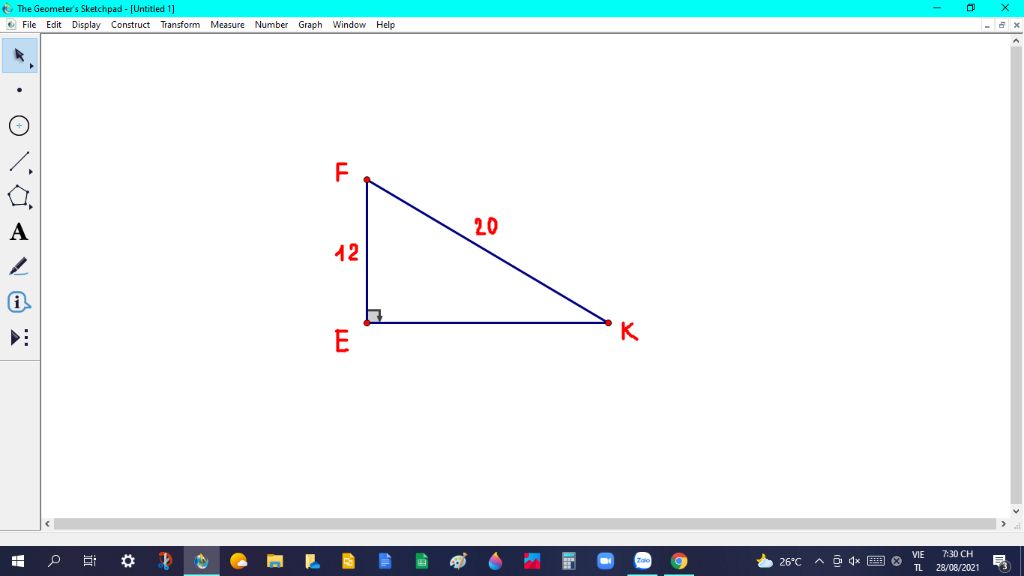
Task: Click the scroll up arrow of vertical scrollbar
Action: (1016, 40)
